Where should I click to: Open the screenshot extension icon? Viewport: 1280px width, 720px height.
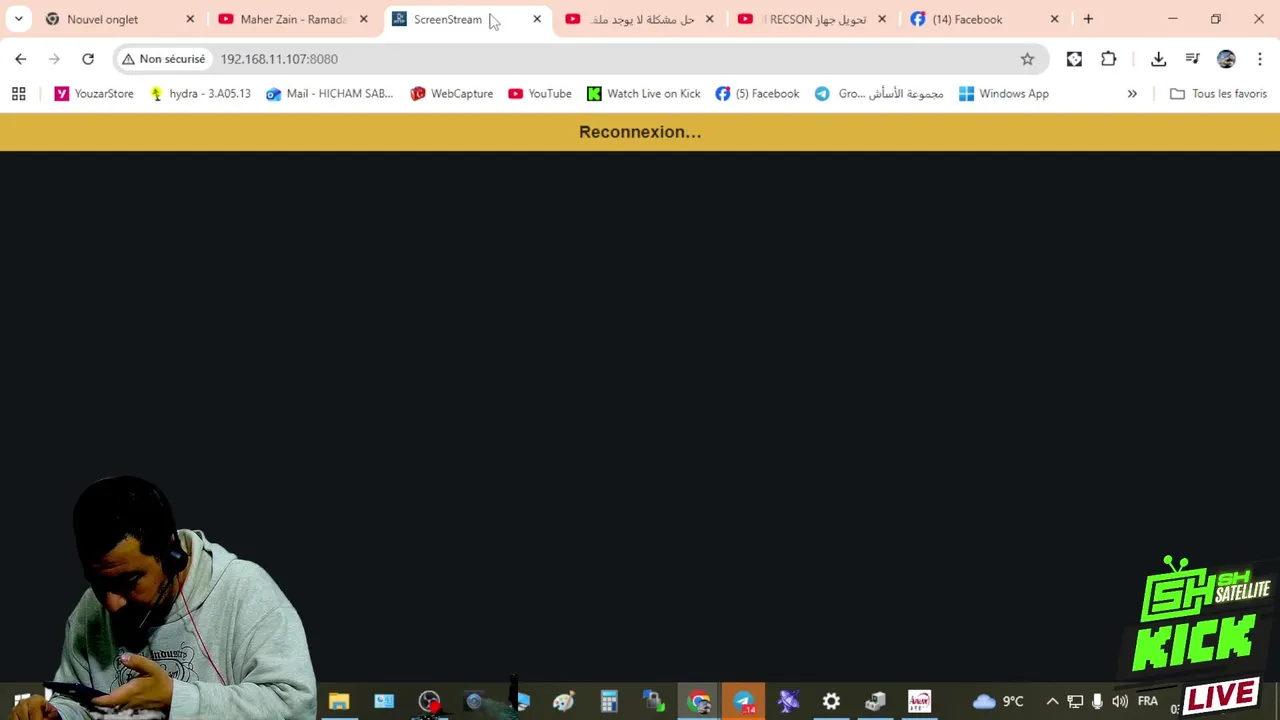1074,59
